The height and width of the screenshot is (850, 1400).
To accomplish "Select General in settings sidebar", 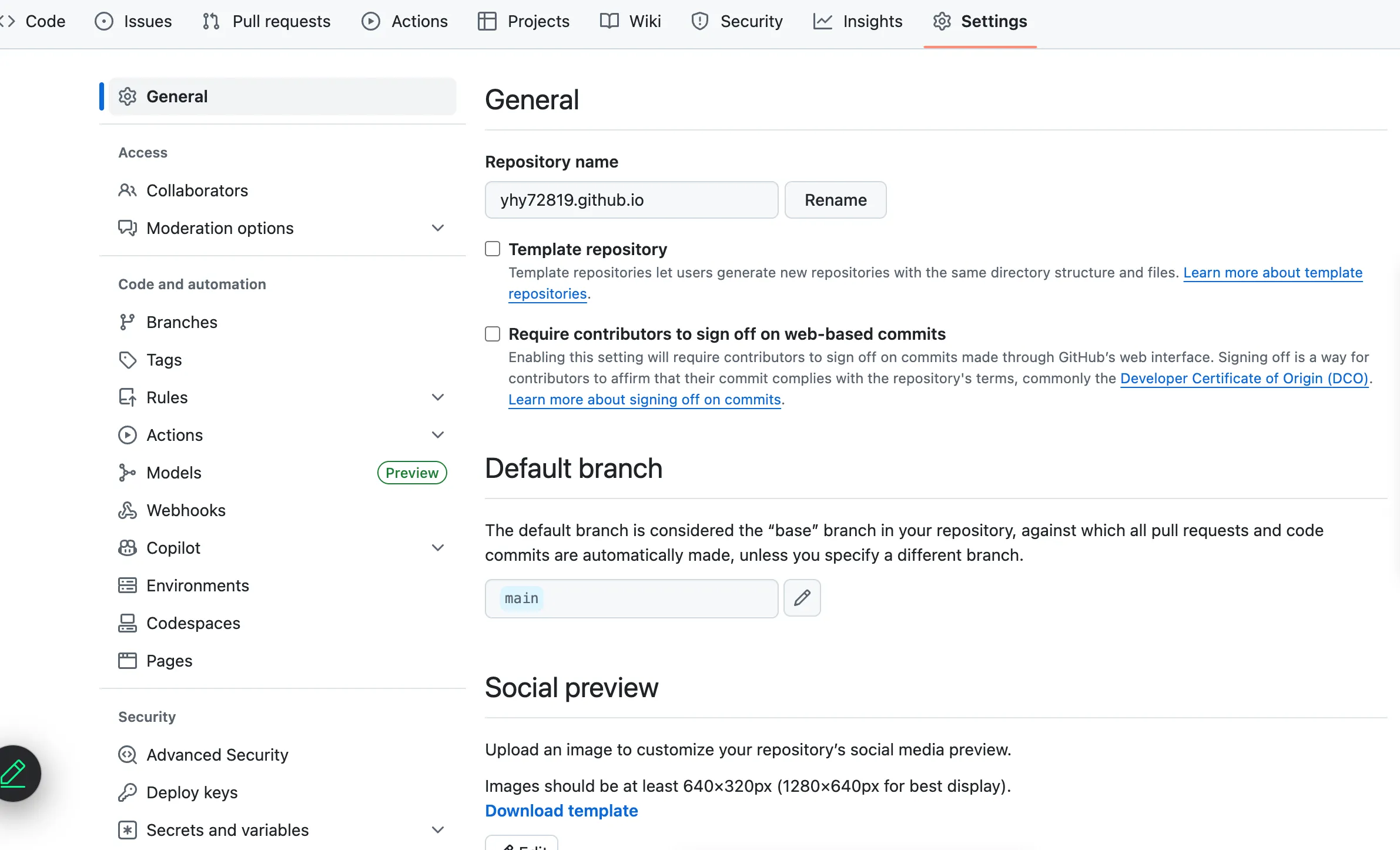I will pos(283,96).
